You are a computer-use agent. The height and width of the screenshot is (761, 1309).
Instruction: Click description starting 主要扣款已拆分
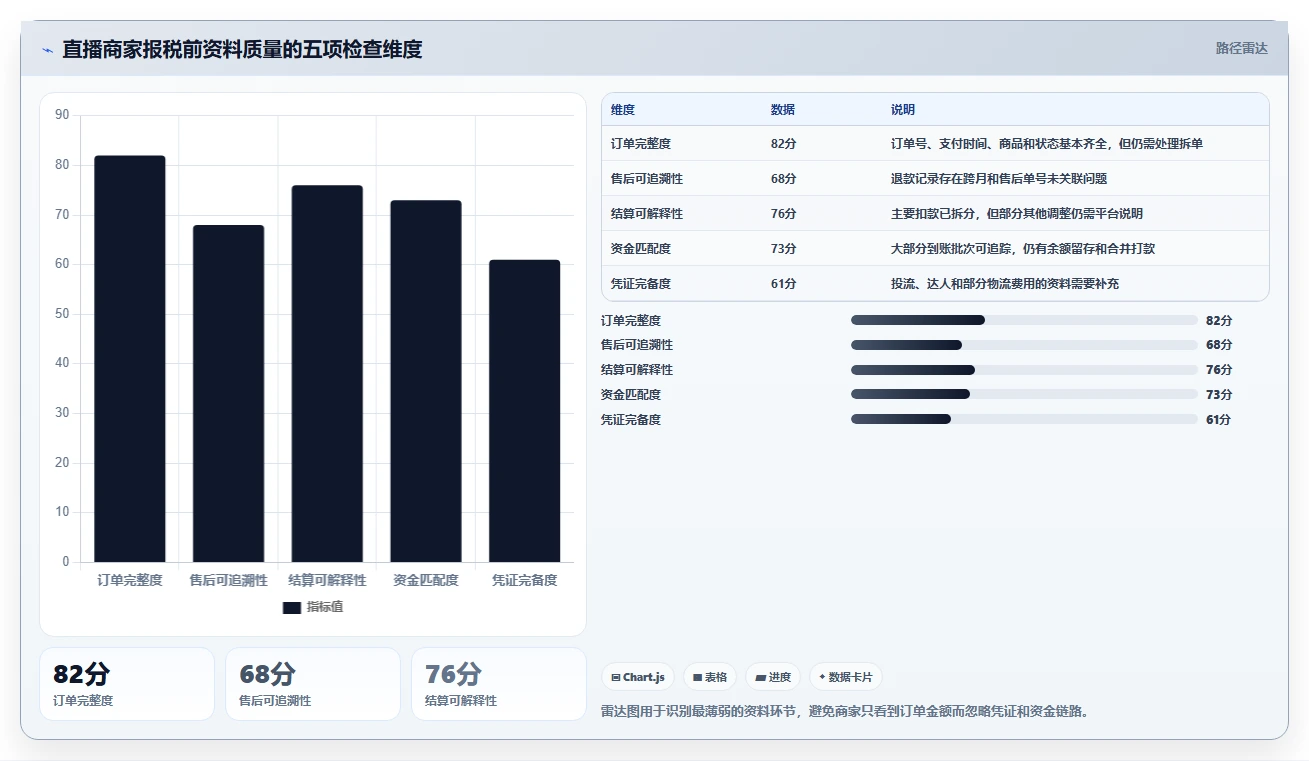tap(1017, 214)
